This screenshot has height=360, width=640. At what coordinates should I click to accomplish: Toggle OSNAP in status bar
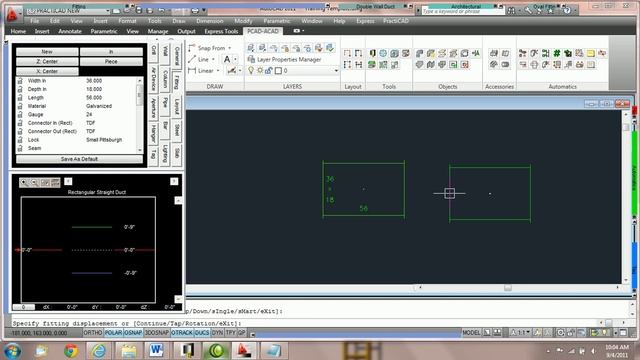(133, 333)
